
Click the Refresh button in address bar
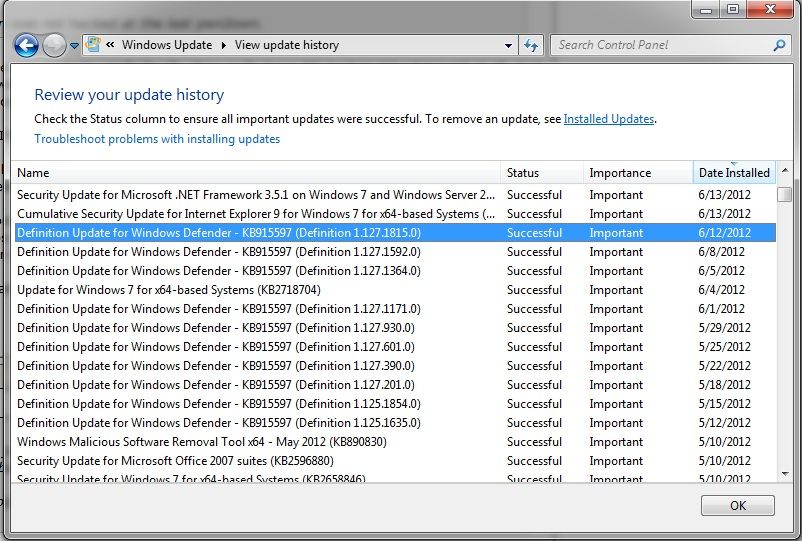531,46
